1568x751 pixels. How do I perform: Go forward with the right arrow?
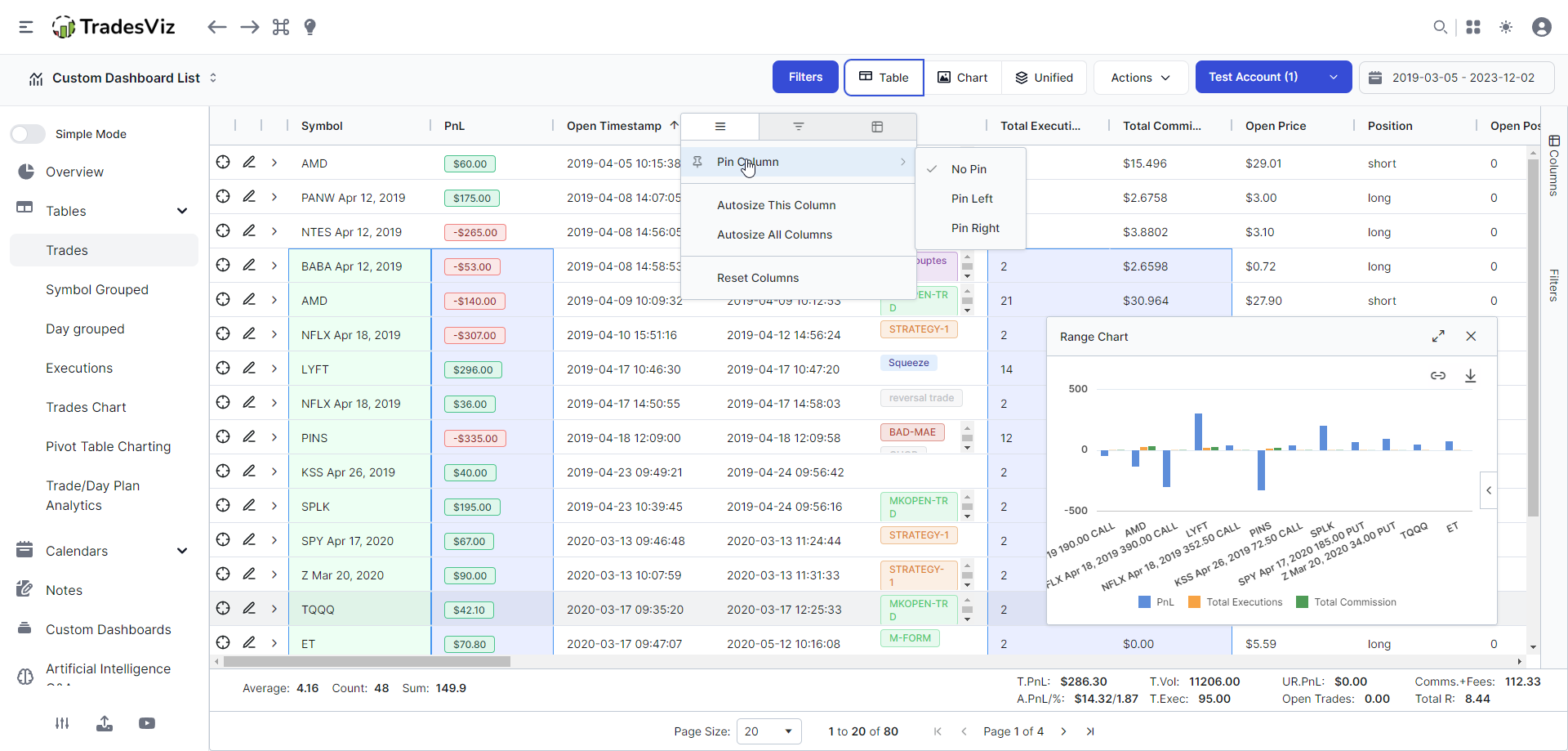(250, 27)
